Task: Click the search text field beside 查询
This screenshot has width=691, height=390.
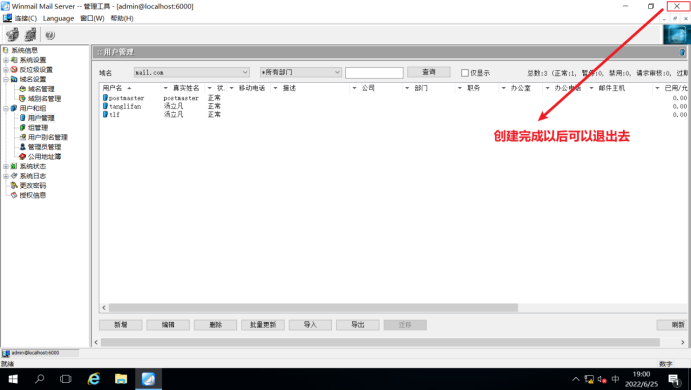Action: click(374, 73)
